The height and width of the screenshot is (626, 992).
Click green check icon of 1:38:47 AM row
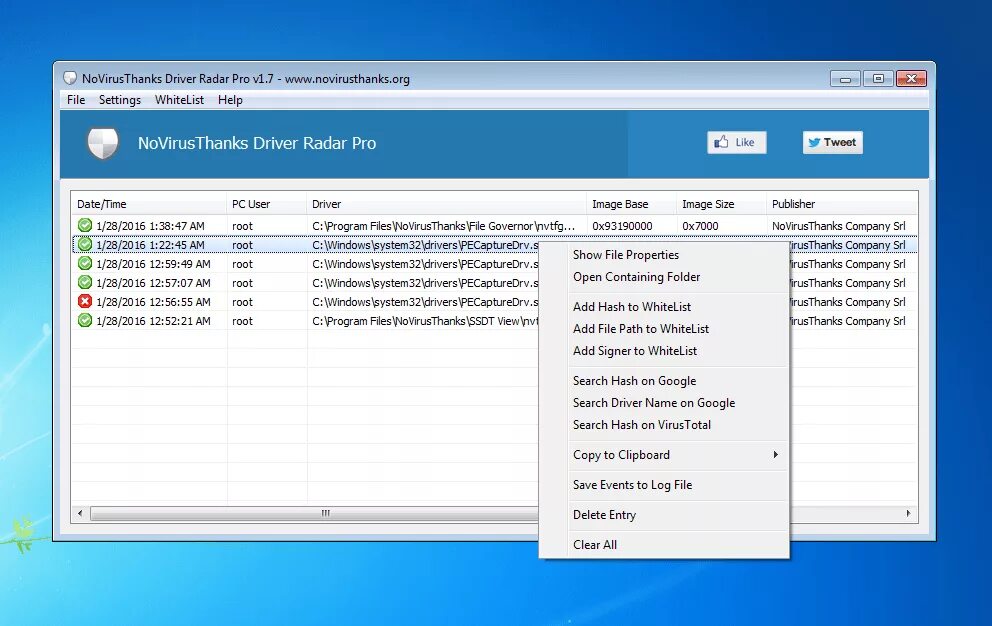coord(85,225)
